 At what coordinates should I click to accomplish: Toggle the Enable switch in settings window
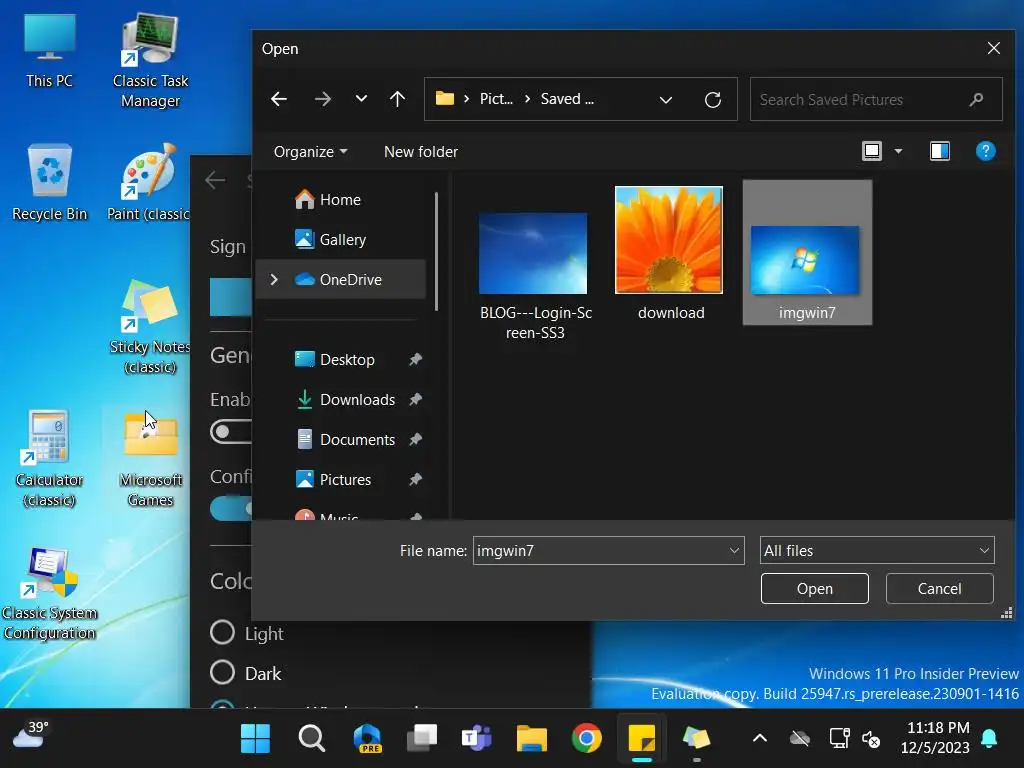(x=231, y=432)
